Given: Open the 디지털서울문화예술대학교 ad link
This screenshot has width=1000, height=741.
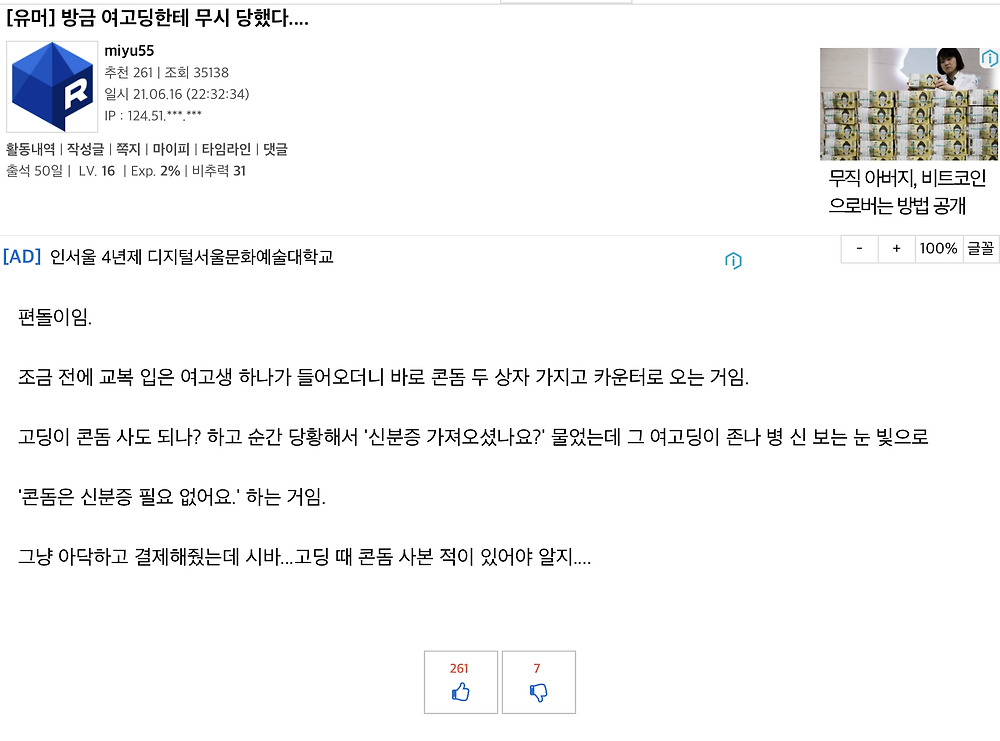Looking at the screenshot, I should [191, 257].
